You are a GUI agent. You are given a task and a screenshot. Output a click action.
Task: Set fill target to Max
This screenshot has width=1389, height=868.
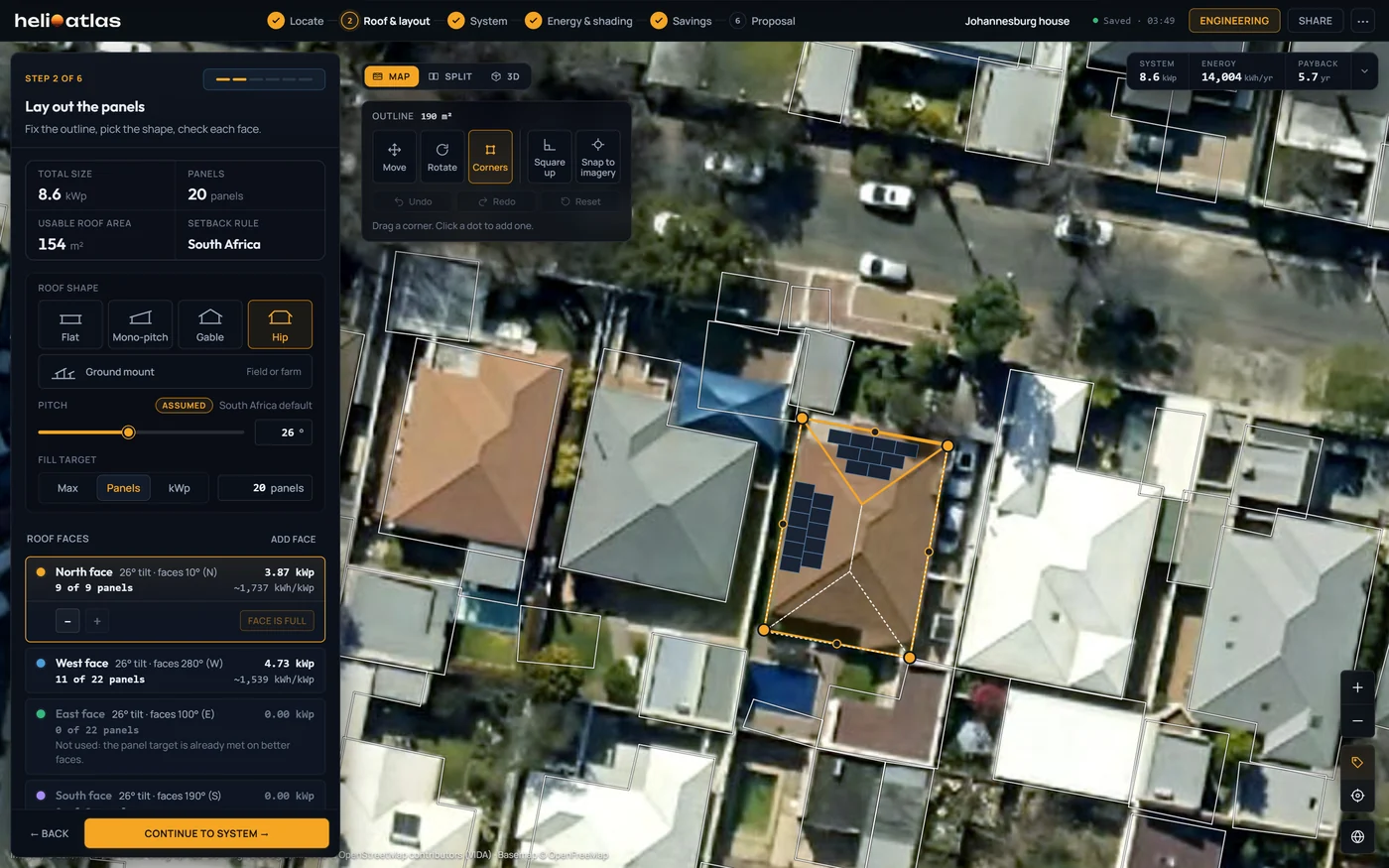coord(67,488)
